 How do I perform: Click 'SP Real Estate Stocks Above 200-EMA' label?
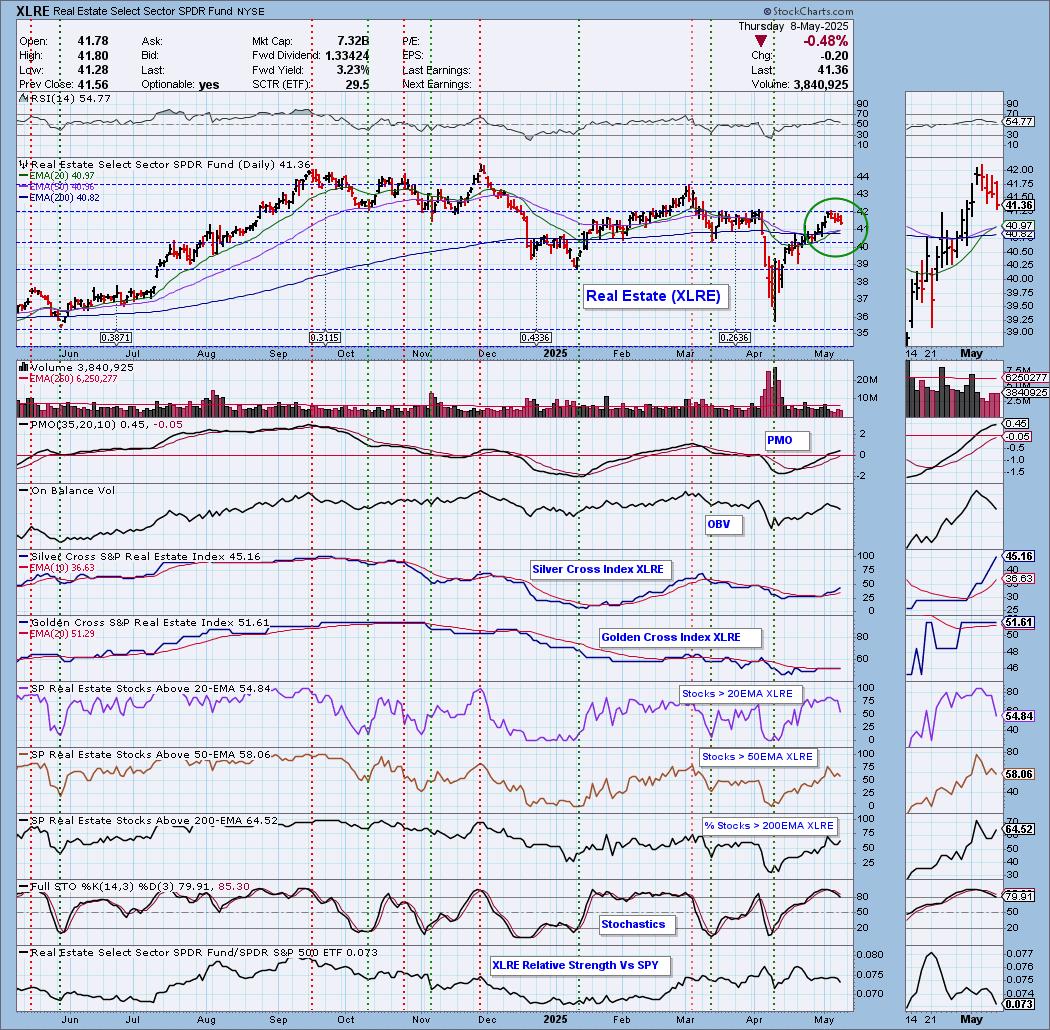149,820
